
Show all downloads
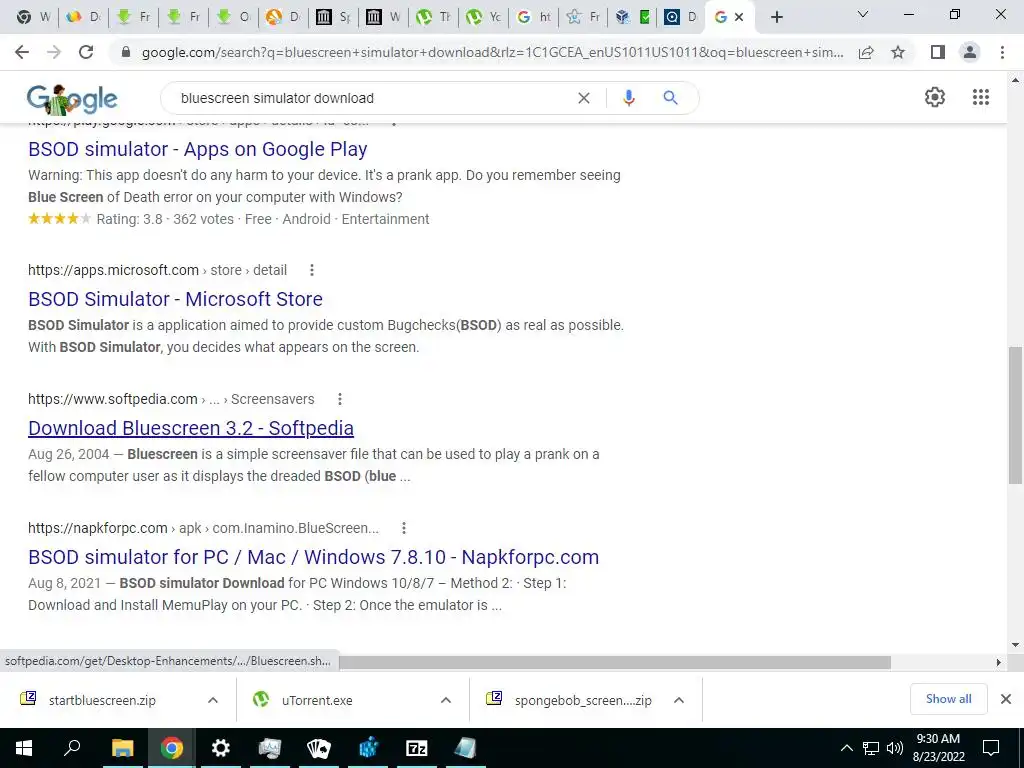click(948, 699)
